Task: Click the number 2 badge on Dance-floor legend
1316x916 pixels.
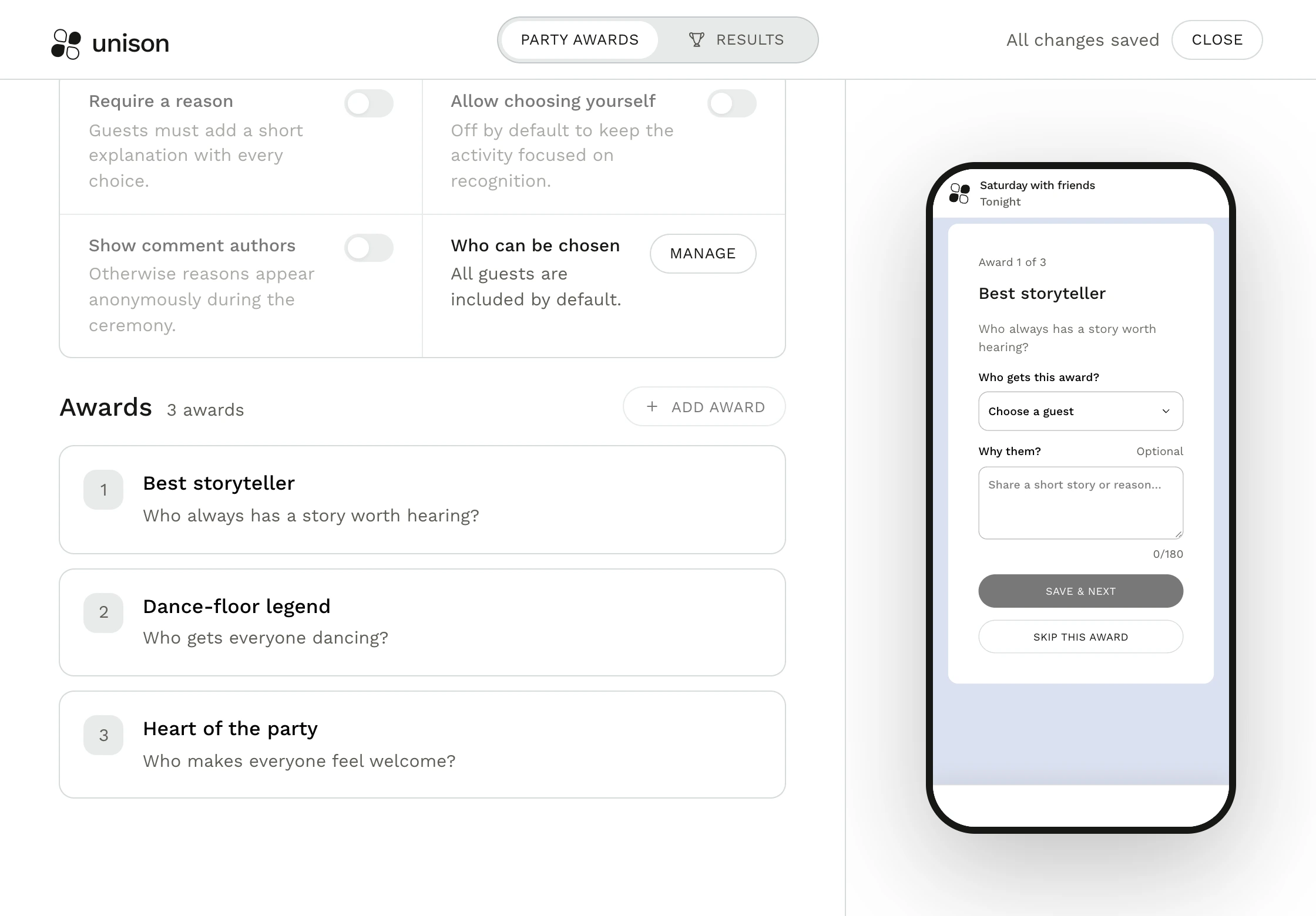Action: pyautogui.click(x=103, y=612)
